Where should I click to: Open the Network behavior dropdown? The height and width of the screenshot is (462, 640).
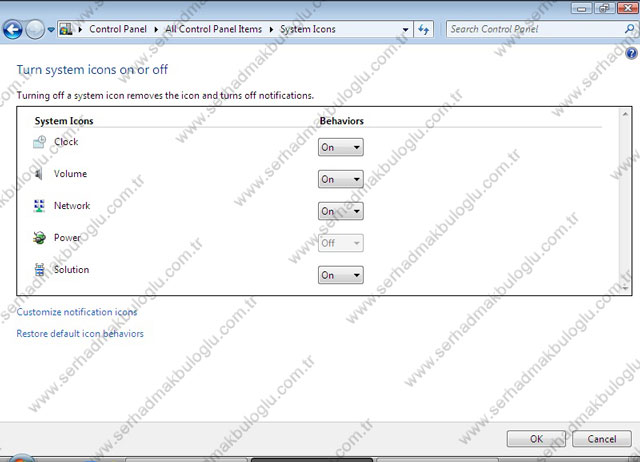click(x=340, y=211)
